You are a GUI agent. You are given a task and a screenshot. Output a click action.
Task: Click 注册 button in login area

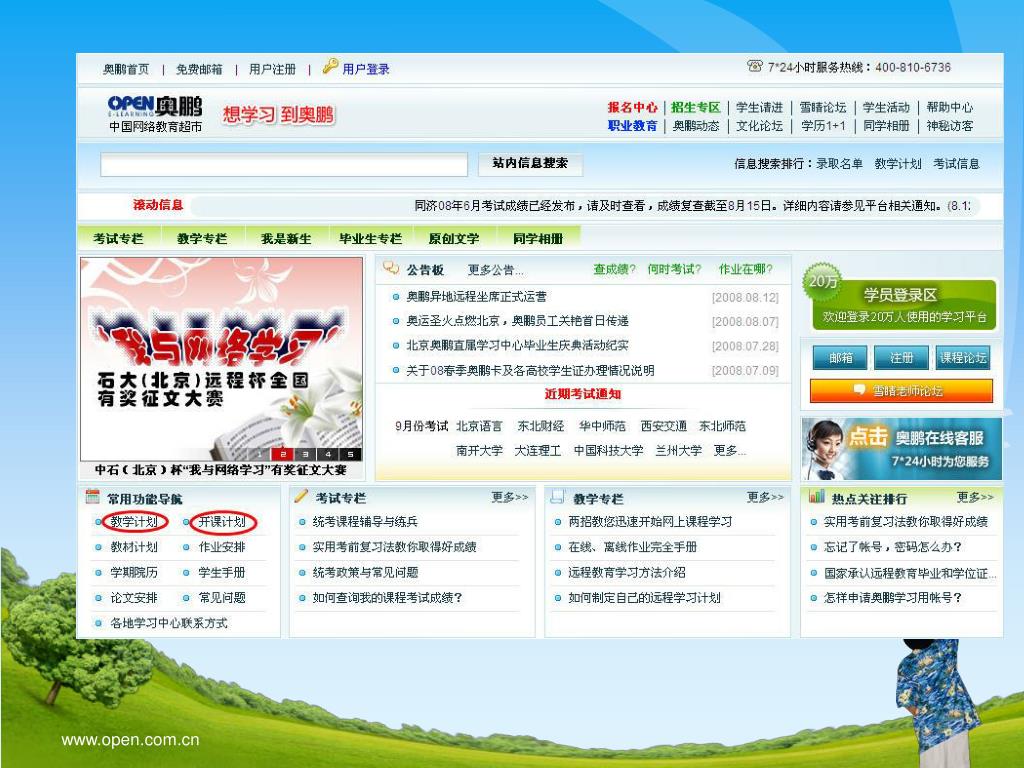(901, 357)
